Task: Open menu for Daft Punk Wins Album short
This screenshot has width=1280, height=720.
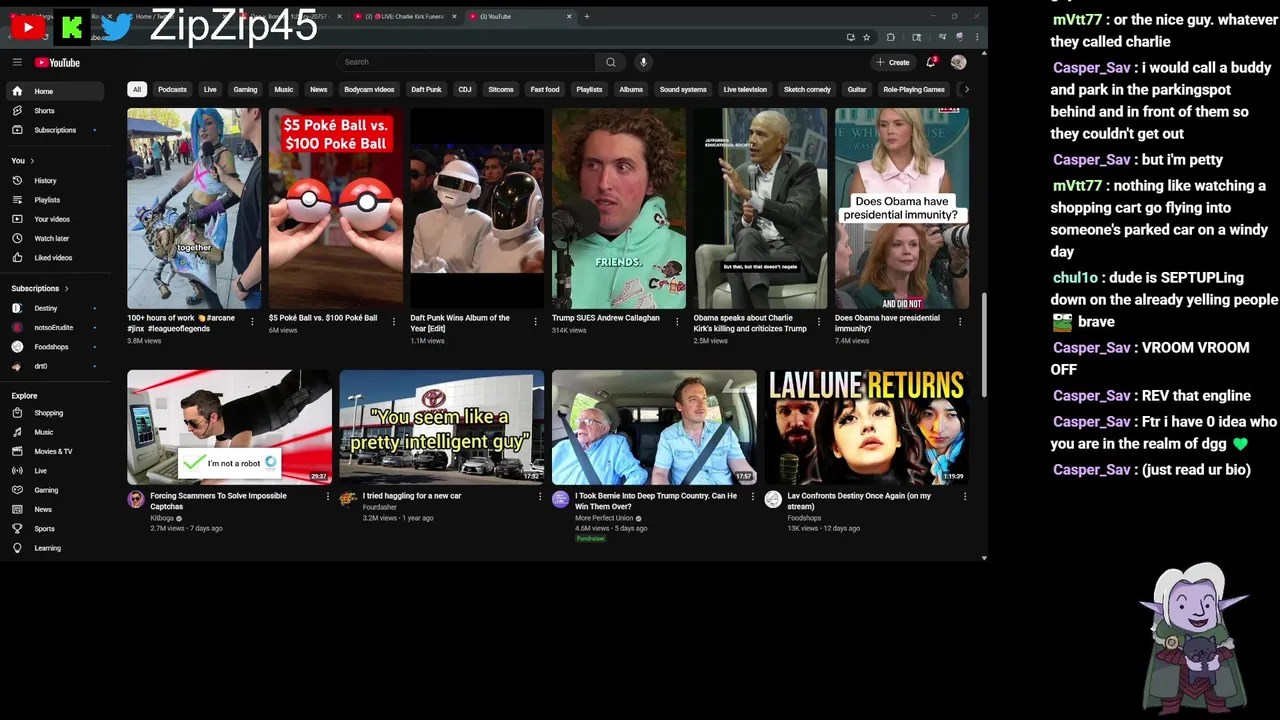Action: coord(535,322)
